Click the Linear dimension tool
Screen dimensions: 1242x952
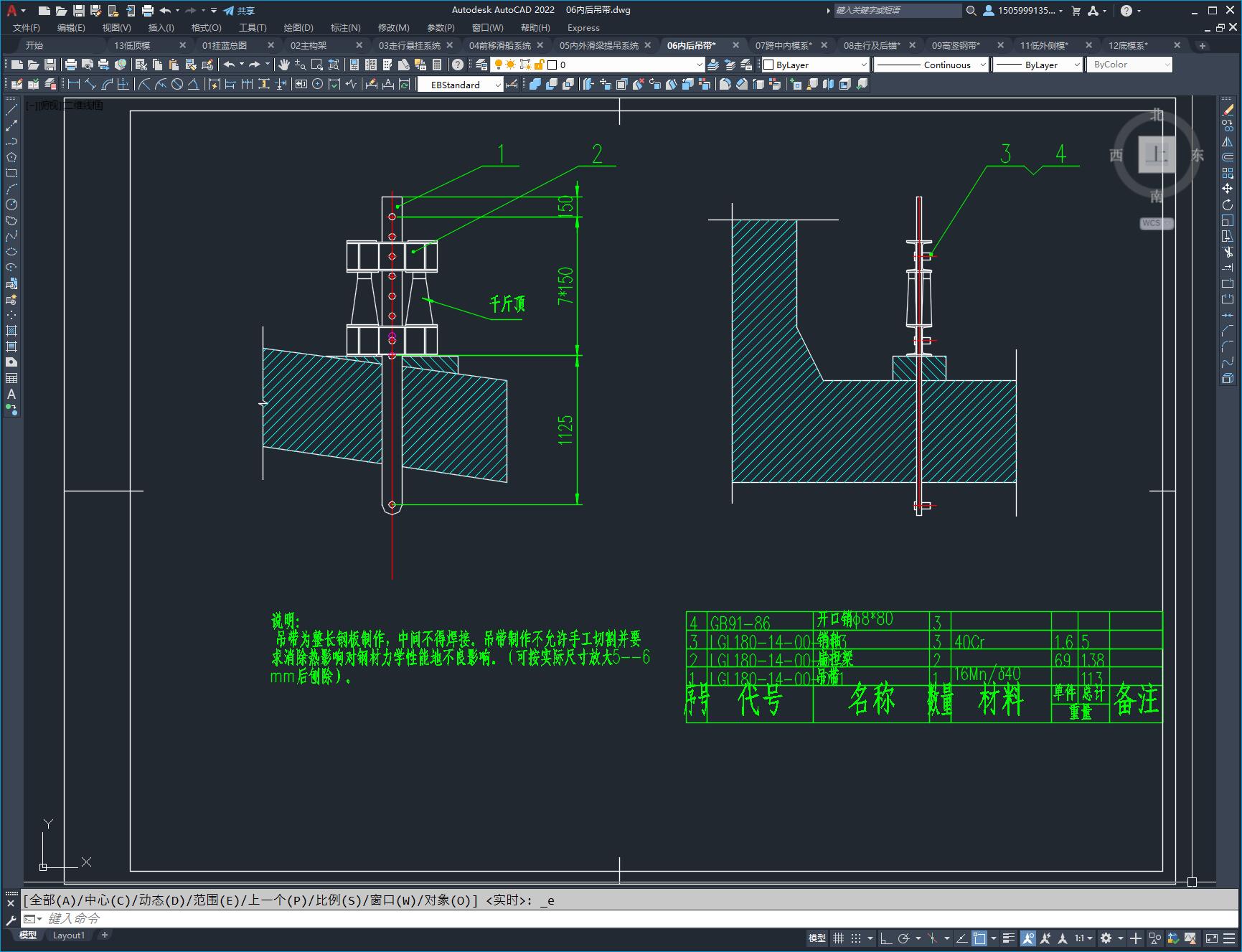tap(74, 84)
